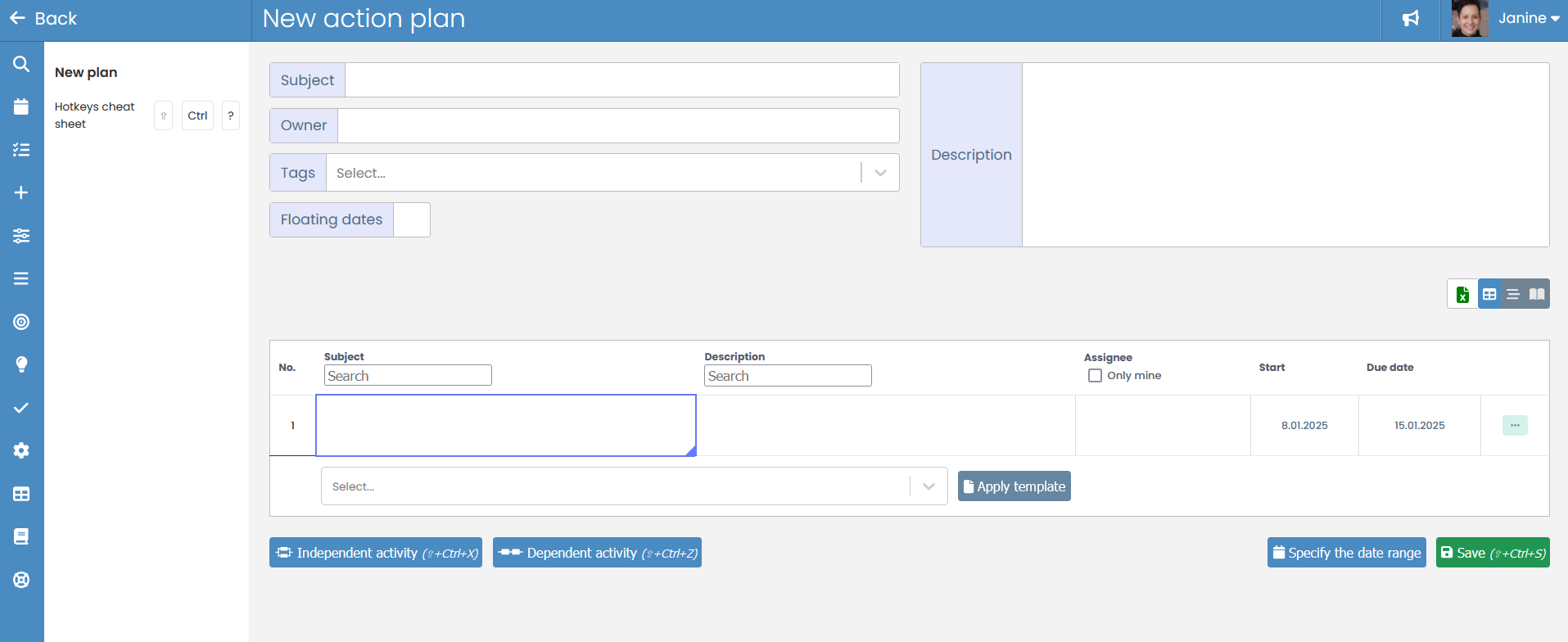Click the plan Subject input field

point(621,80)
